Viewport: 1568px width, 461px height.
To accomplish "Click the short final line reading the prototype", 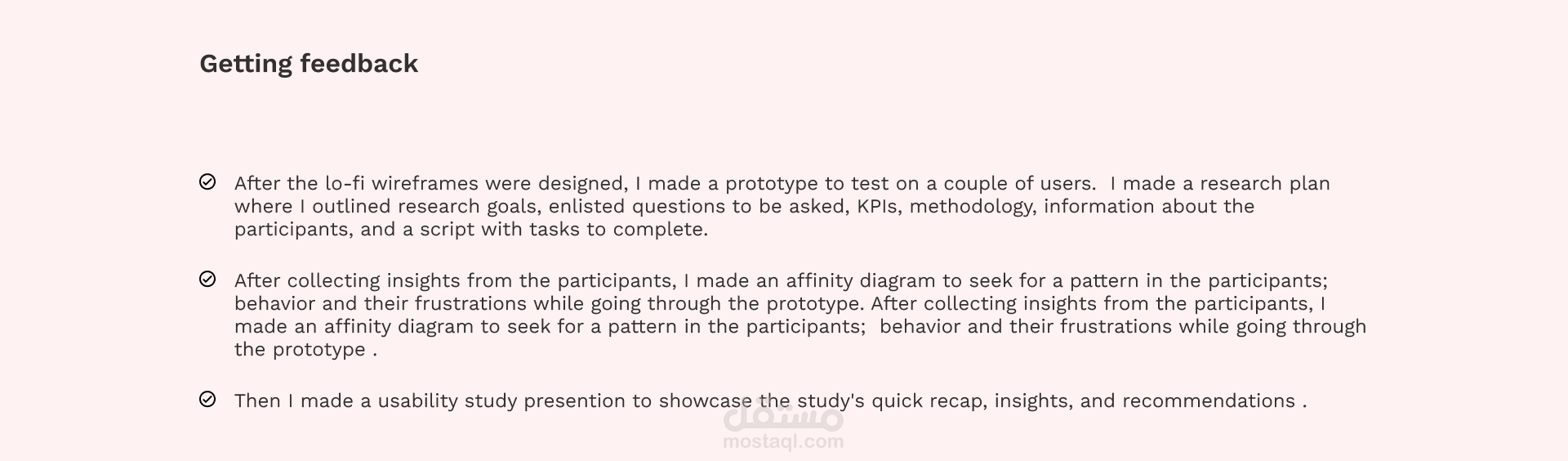I will [306, 349].
